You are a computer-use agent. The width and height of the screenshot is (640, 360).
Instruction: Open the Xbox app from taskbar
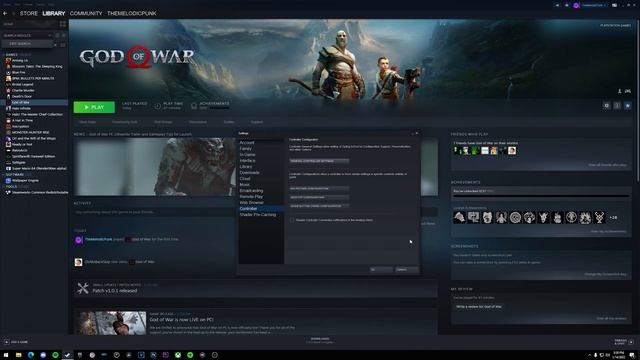[x=178, y=355]
